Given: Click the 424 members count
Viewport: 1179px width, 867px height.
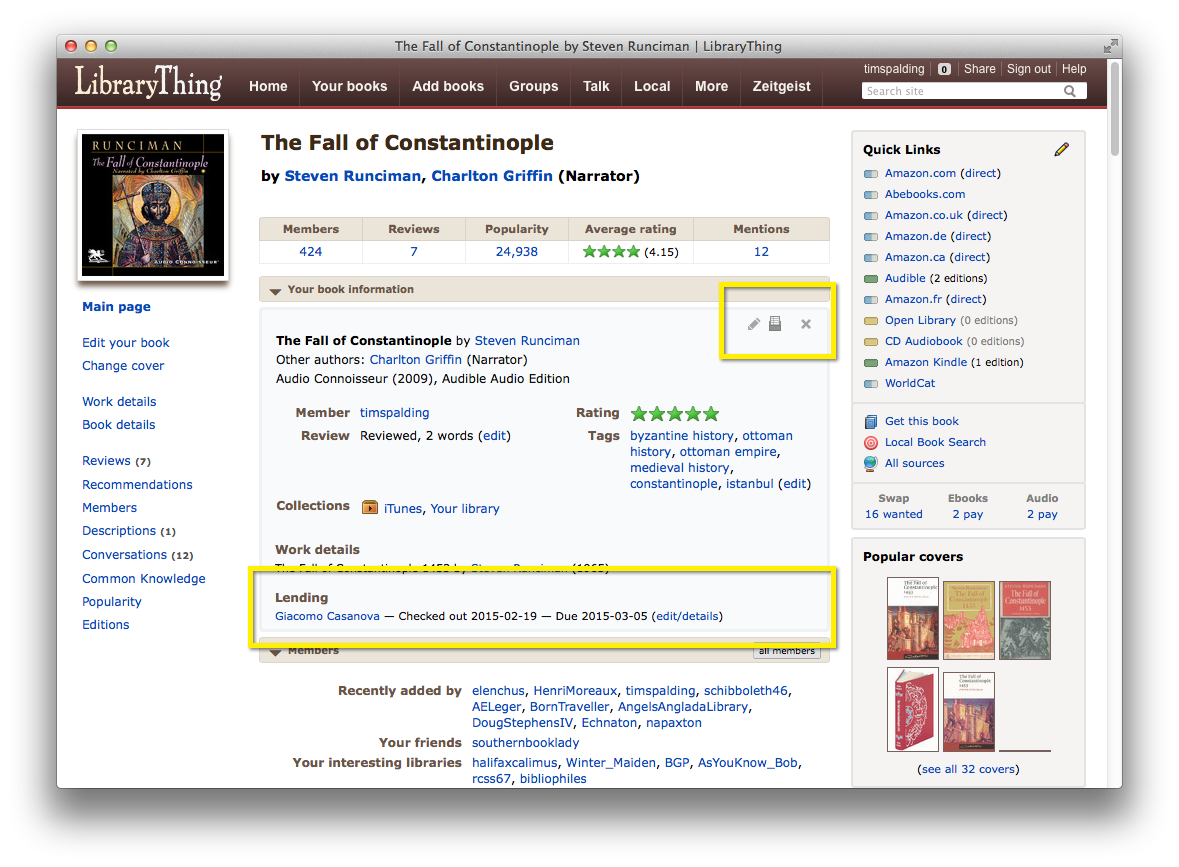Looking at the screenshot, I should coord(311,252).
